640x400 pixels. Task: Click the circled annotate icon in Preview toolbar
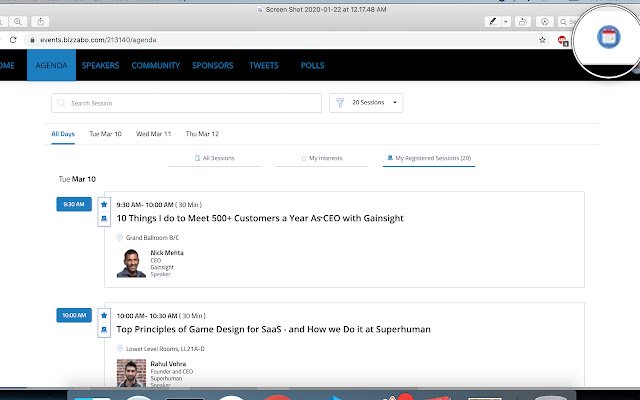click(544, 22)
